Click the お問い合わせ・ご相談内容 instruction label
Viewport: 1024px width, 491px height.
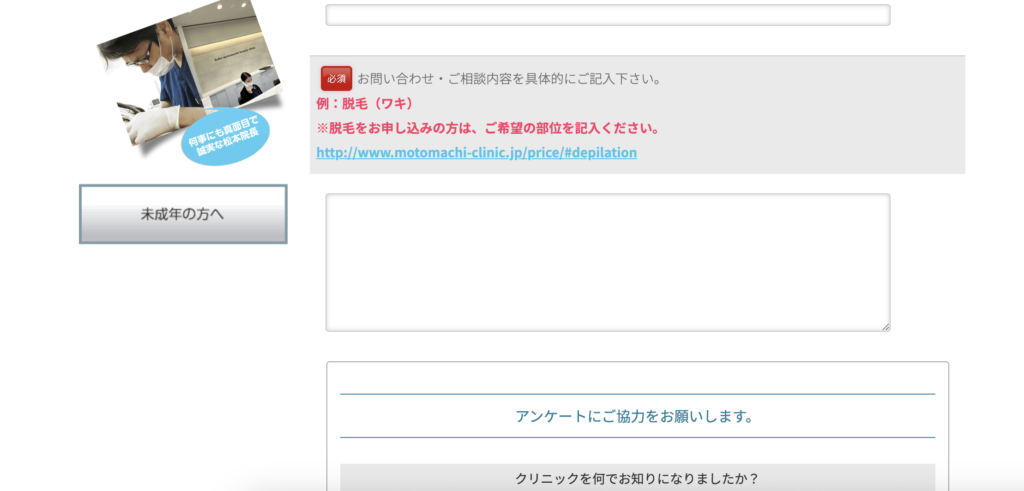coord(510,79)
